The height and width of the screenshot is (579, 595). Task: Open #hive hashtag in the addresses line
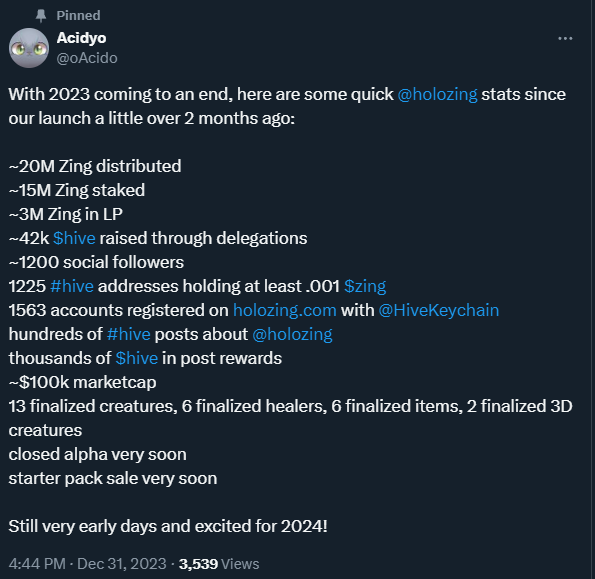point(72,286)
